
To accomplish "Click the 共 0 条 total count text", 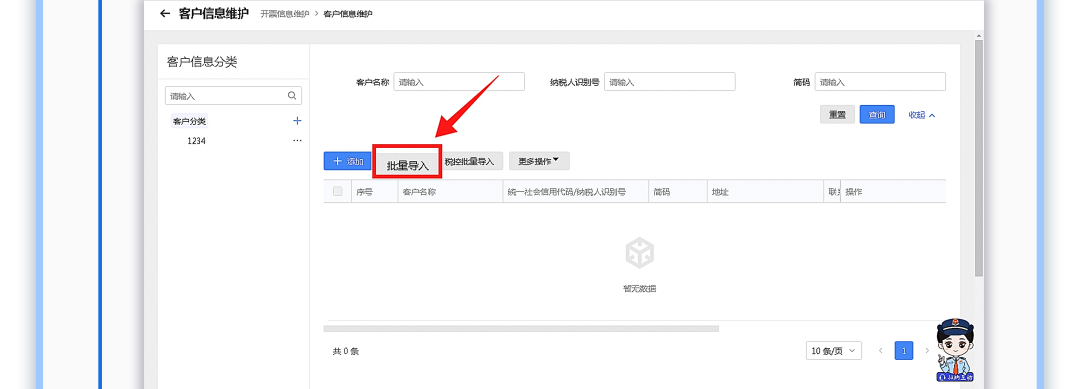I will pos(346,352).
